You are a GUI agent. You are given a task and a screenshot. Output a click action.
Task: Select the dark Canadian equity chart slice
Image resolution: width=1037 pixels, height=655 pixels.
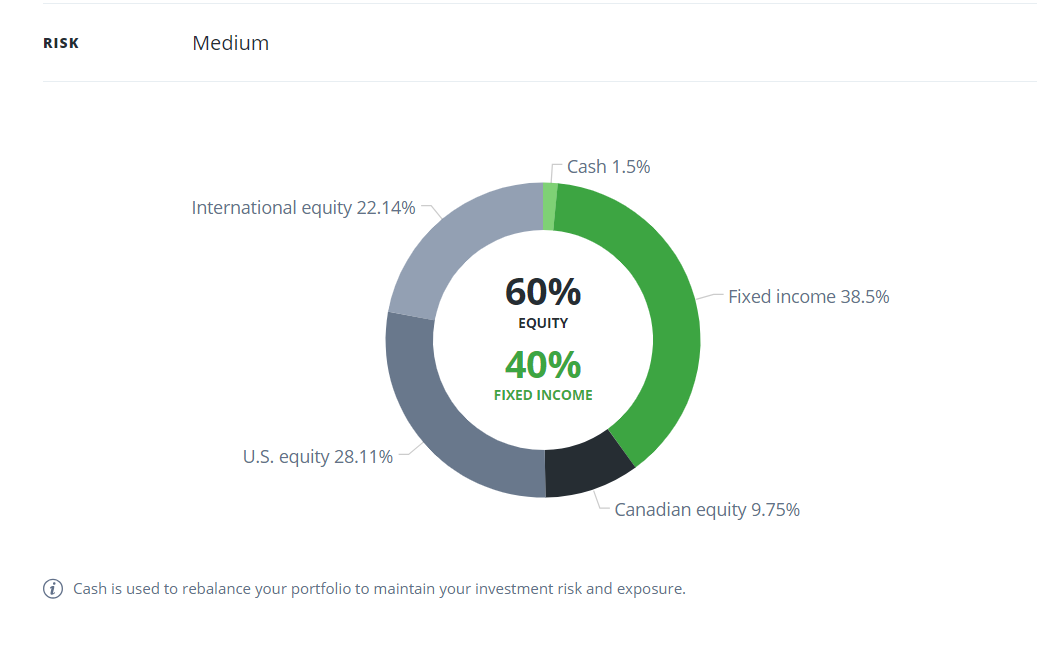(587, 467)
